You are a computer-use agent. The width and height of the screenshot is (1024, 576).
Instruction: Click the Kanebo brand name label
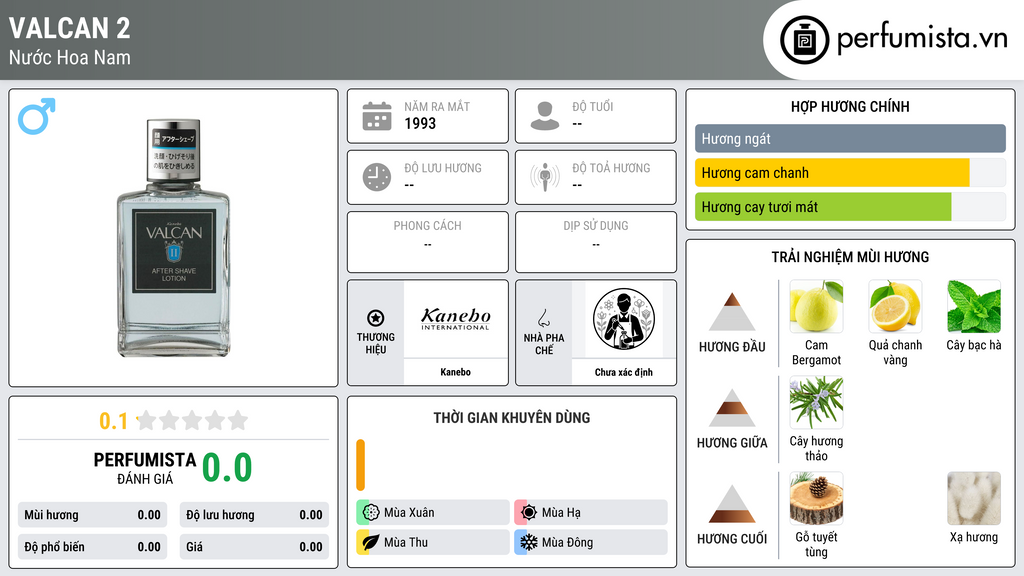(455, 372)
